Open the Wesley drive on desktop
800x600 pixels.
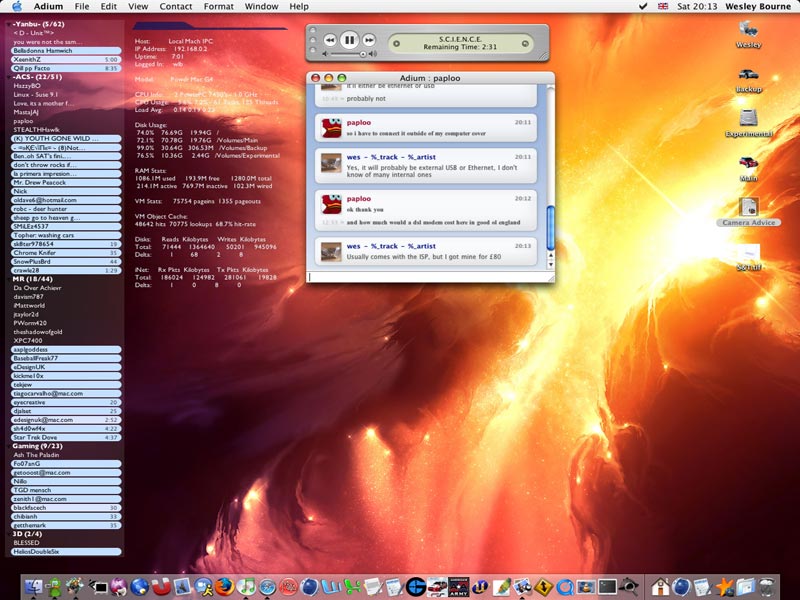tap(748, 31)
